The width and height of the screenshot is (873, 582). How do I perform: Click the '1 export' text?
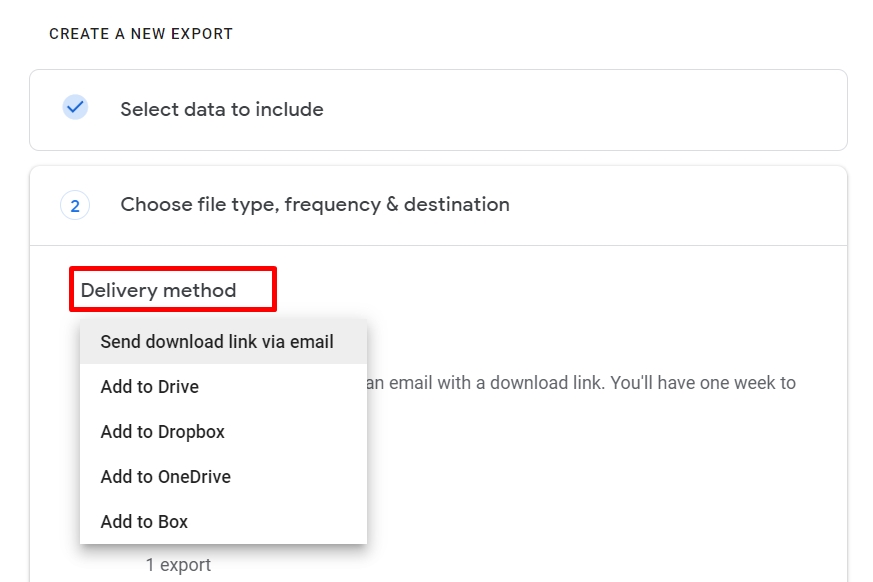point(178,565)
